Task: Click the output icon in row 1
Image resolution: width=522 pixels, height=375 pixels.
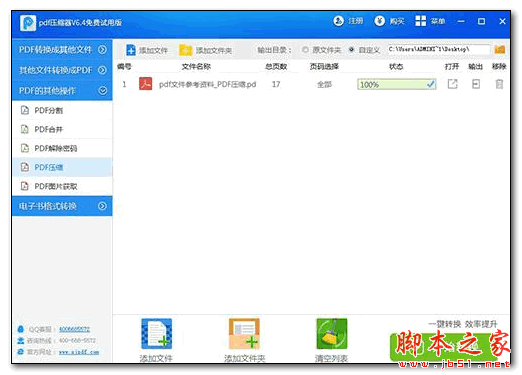Action: [476, 84]
